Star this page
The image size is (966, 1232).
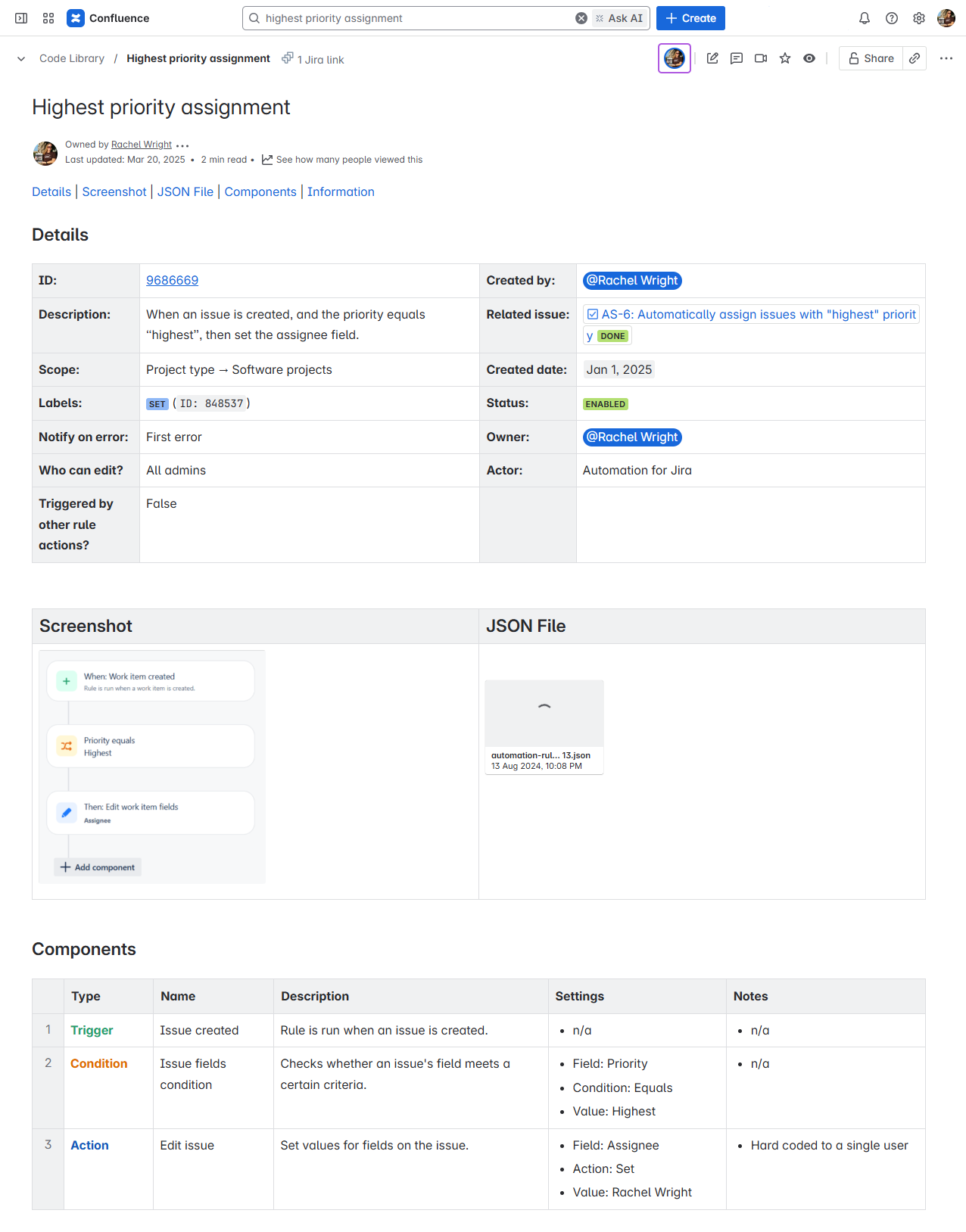click(785, 58)
